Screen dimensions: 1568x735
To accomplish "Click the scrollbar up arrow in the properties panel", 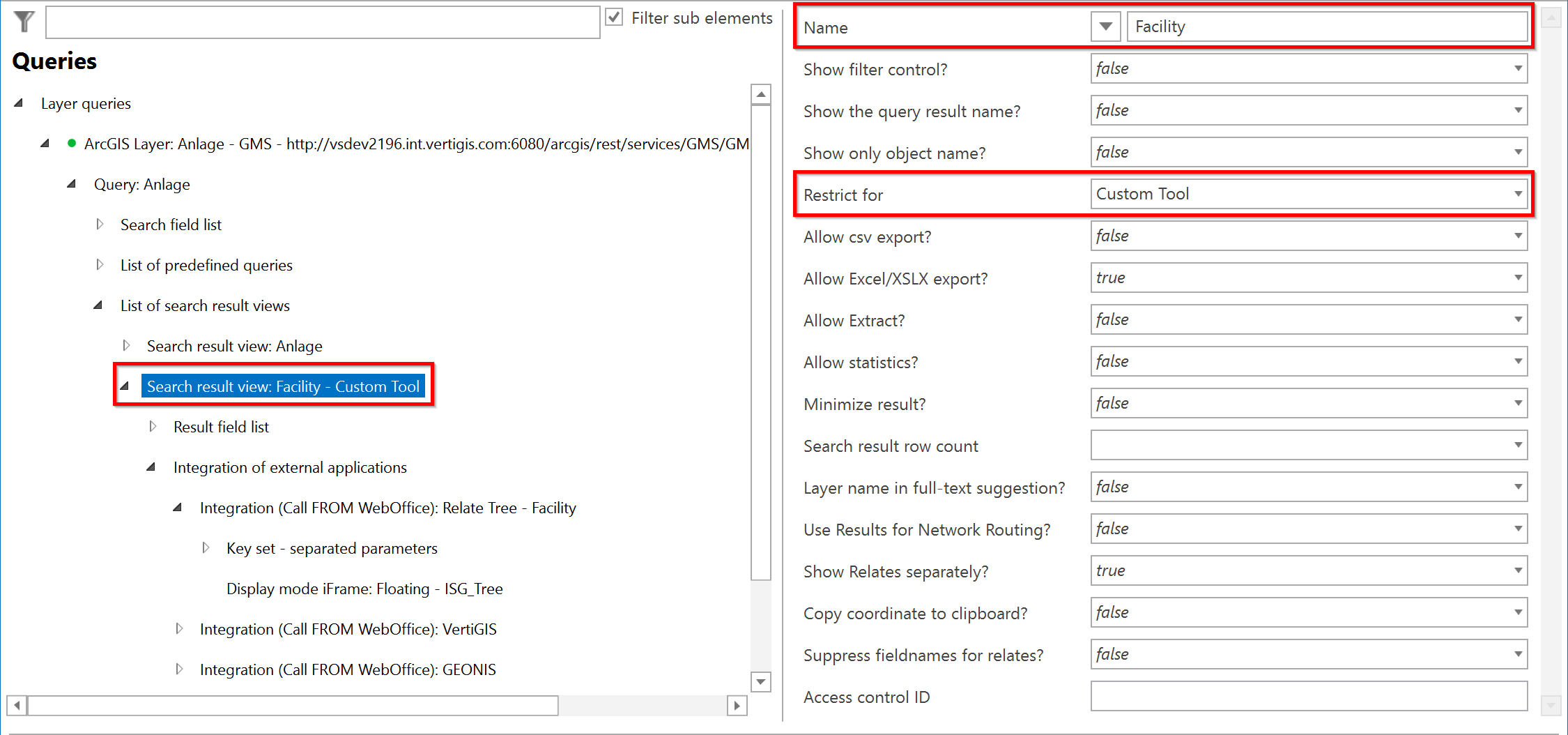I will 1552,17.
